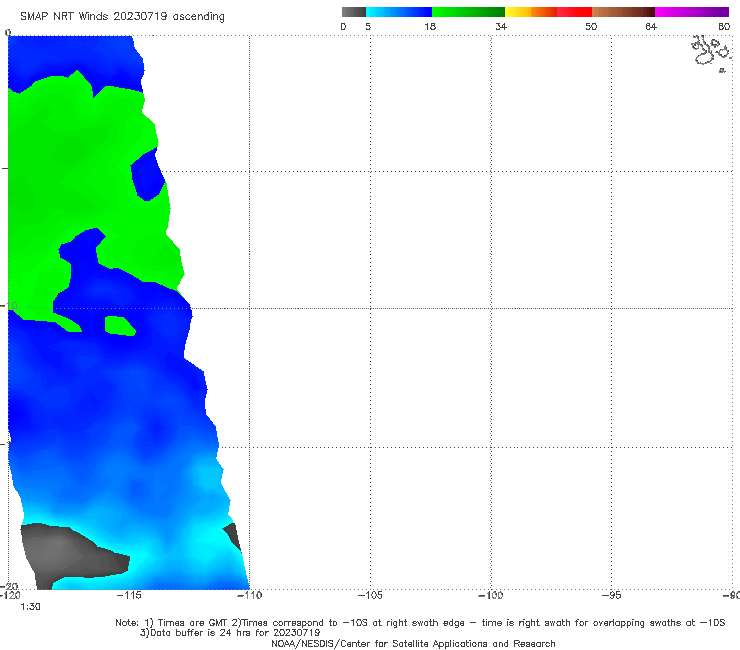Click the colorbar label "34"
The width and height of the screenshot is (740, 650).
pos(501,26)
